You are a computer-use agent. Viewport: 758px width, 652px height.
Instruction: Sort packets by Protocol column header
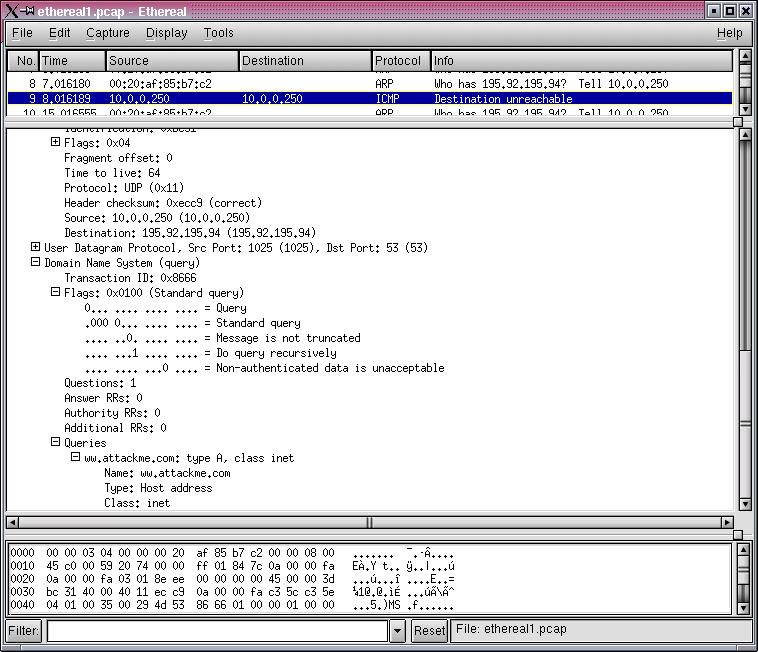pos(401,61)
